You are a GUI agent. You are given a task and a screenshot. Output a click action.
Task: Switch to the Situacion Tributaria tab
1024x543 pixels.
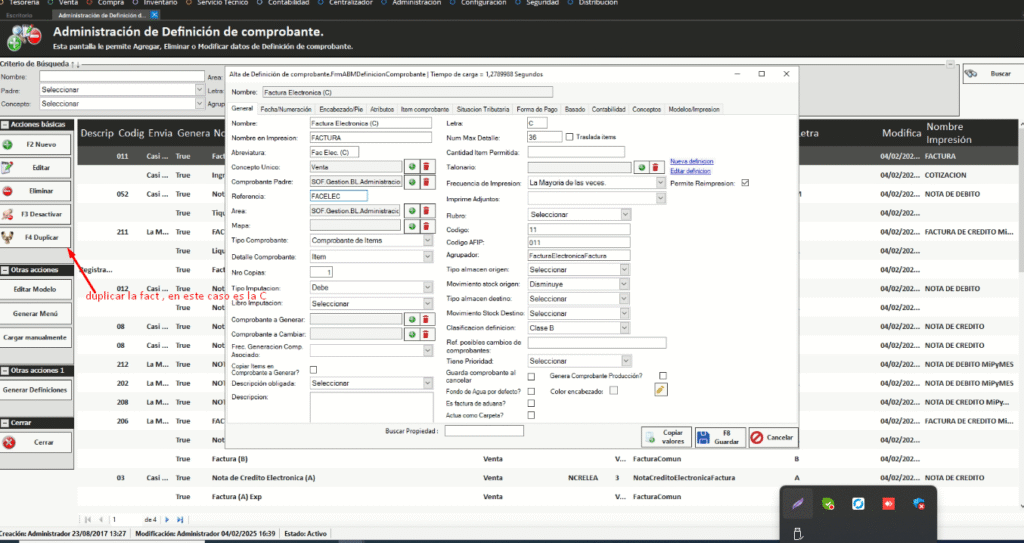pos(482,108)
